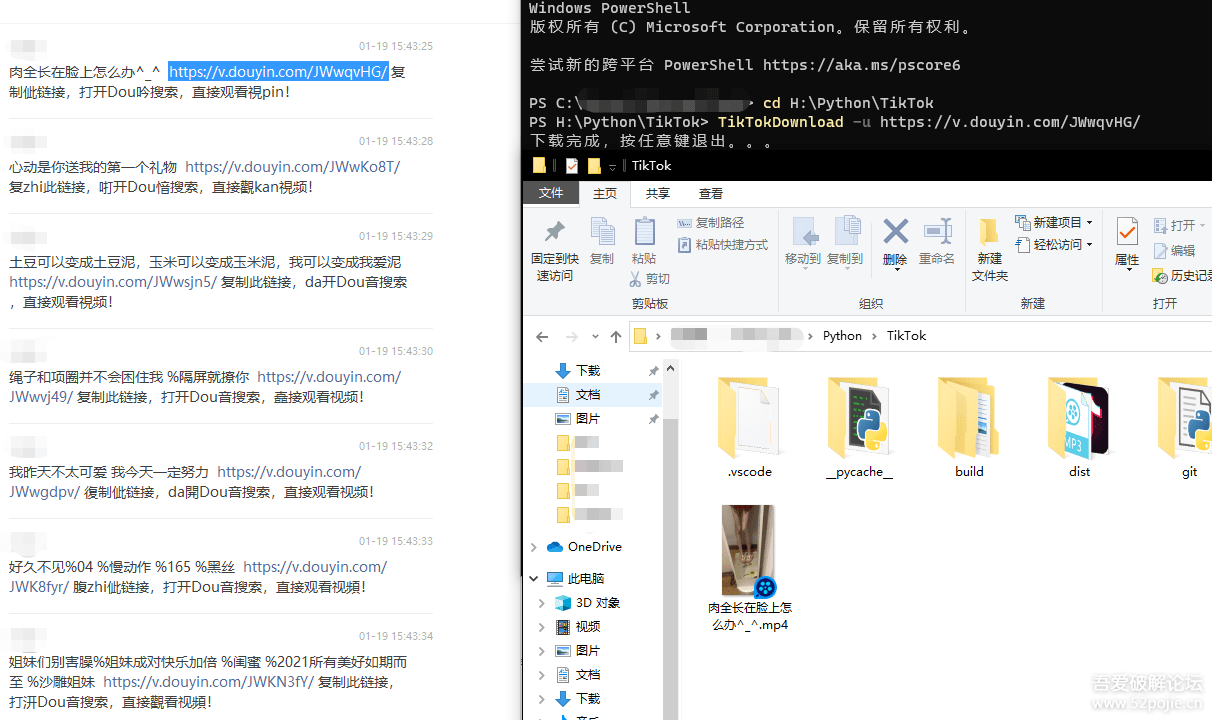The width and height of the screenshot is (1212, 720).
Task: Click the navigation pane scroll up arrow
Action: click(x=671, y=369)
